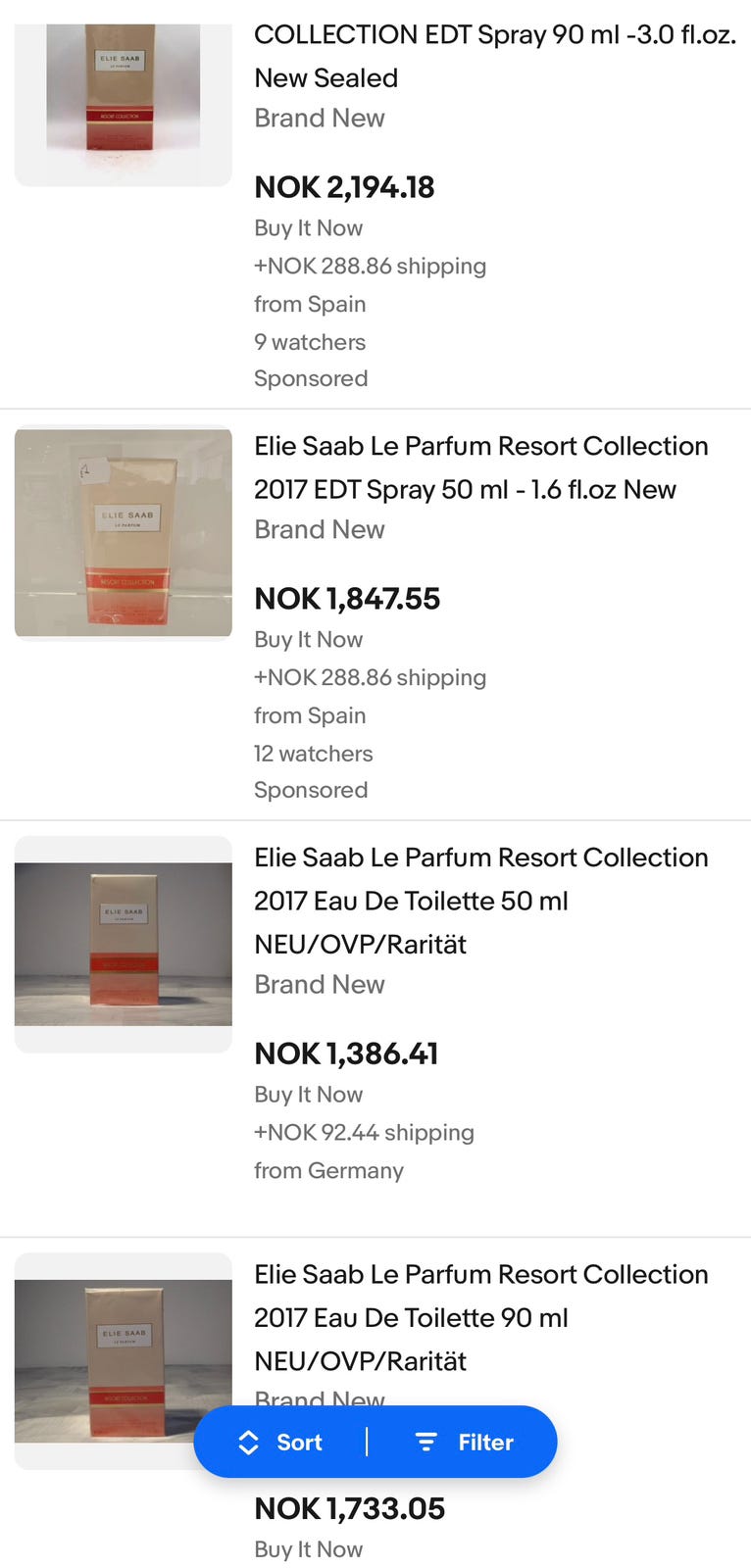Tap thumbnail of the NOK 1,847.55 perfume
751x1568 pixels.
pos(124,533)
